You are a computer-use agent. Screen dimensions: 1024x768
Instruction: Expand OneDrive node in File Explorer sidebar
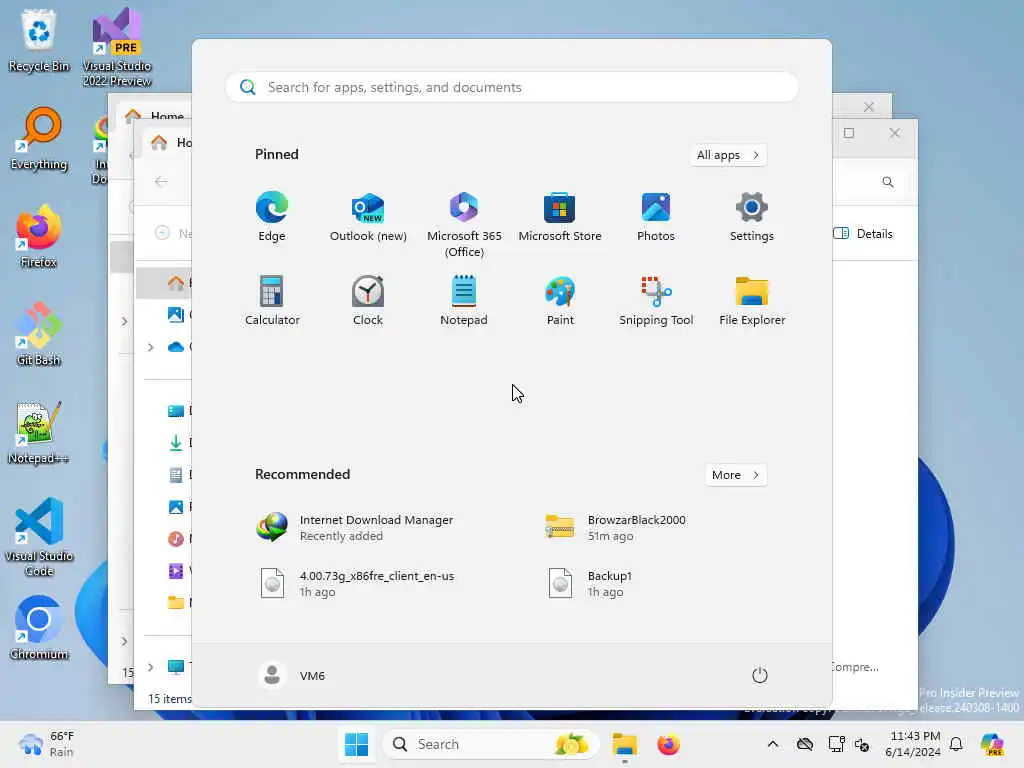click(151, 347)
